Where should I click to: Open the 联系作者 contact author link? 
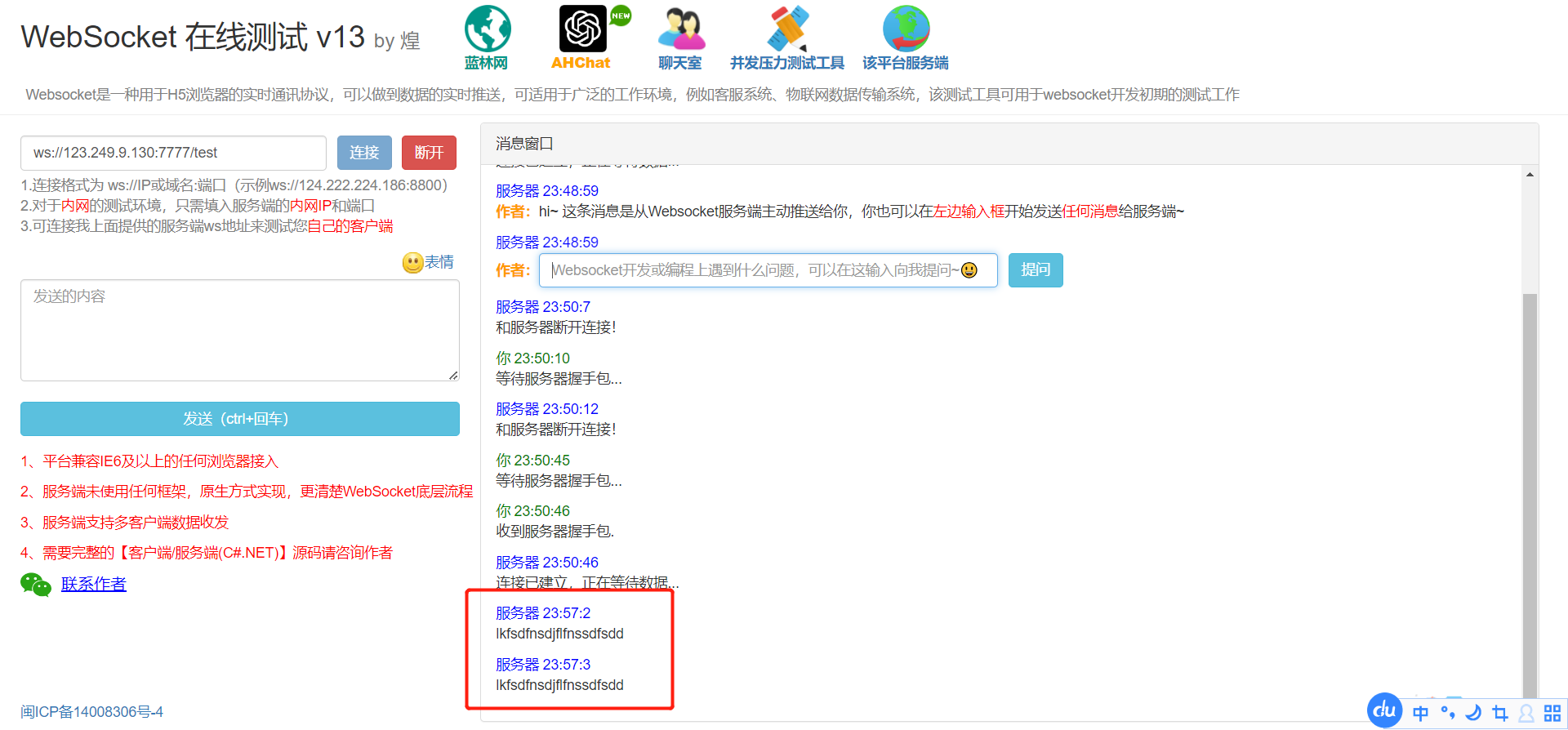pos(94,585)
